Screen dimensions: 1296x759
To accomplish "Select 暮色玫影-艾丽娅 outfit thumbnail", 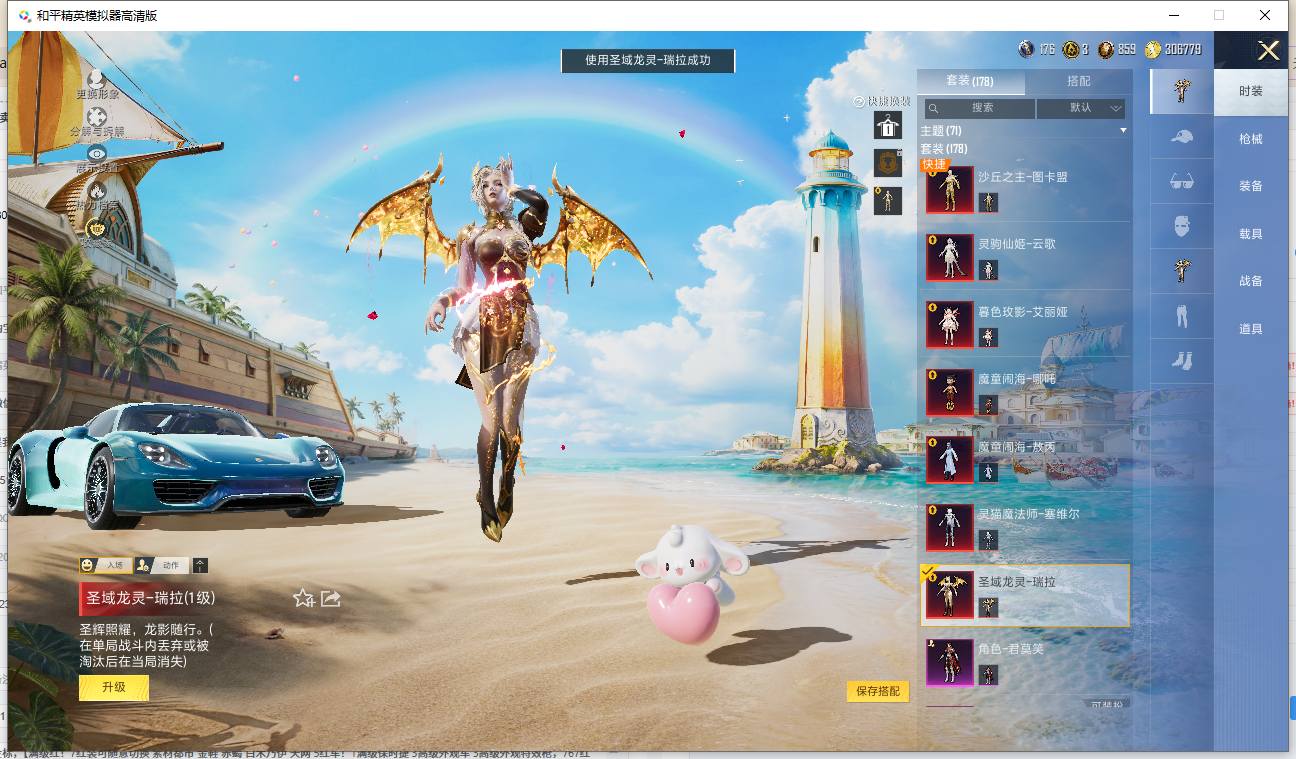I will (949, 324).
